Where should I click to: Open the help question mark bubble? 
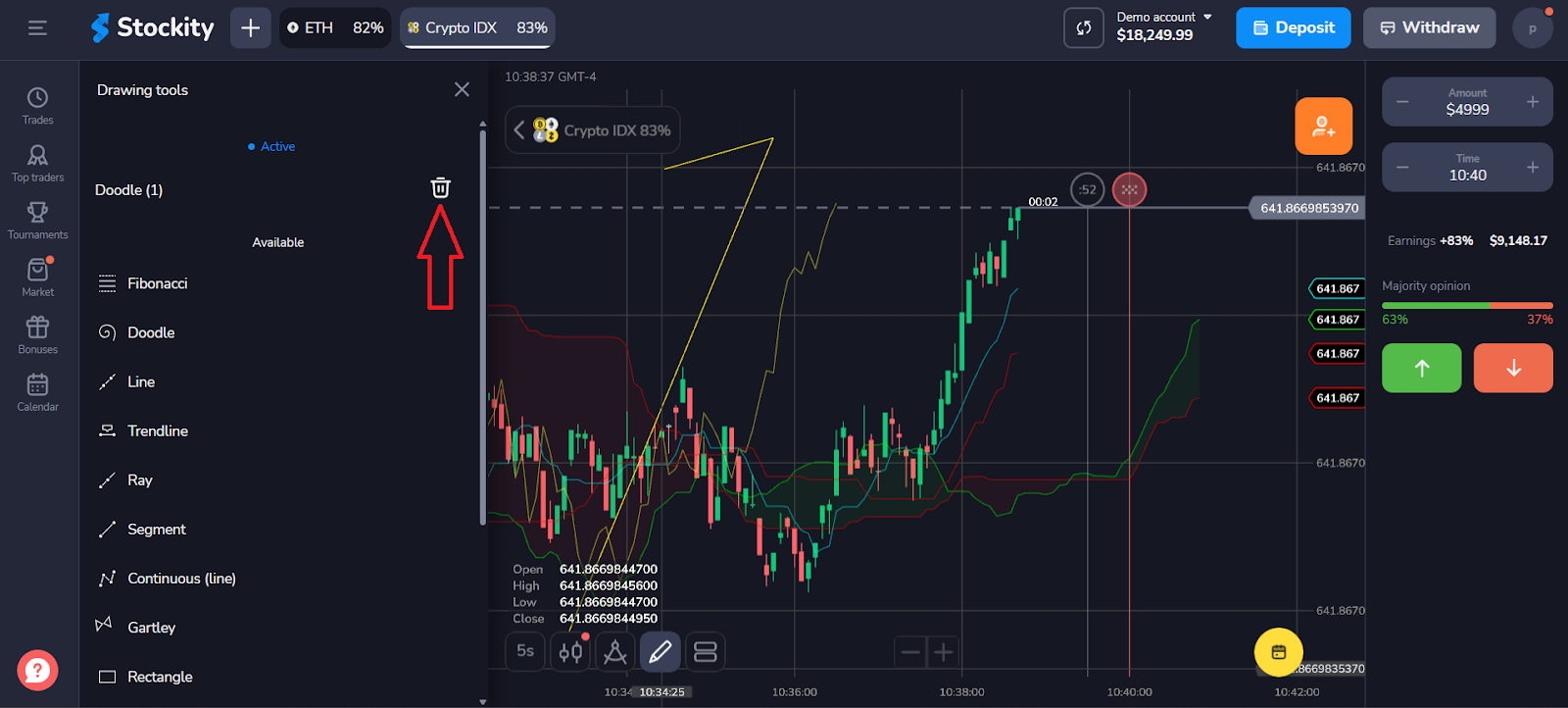pos(37,671)
